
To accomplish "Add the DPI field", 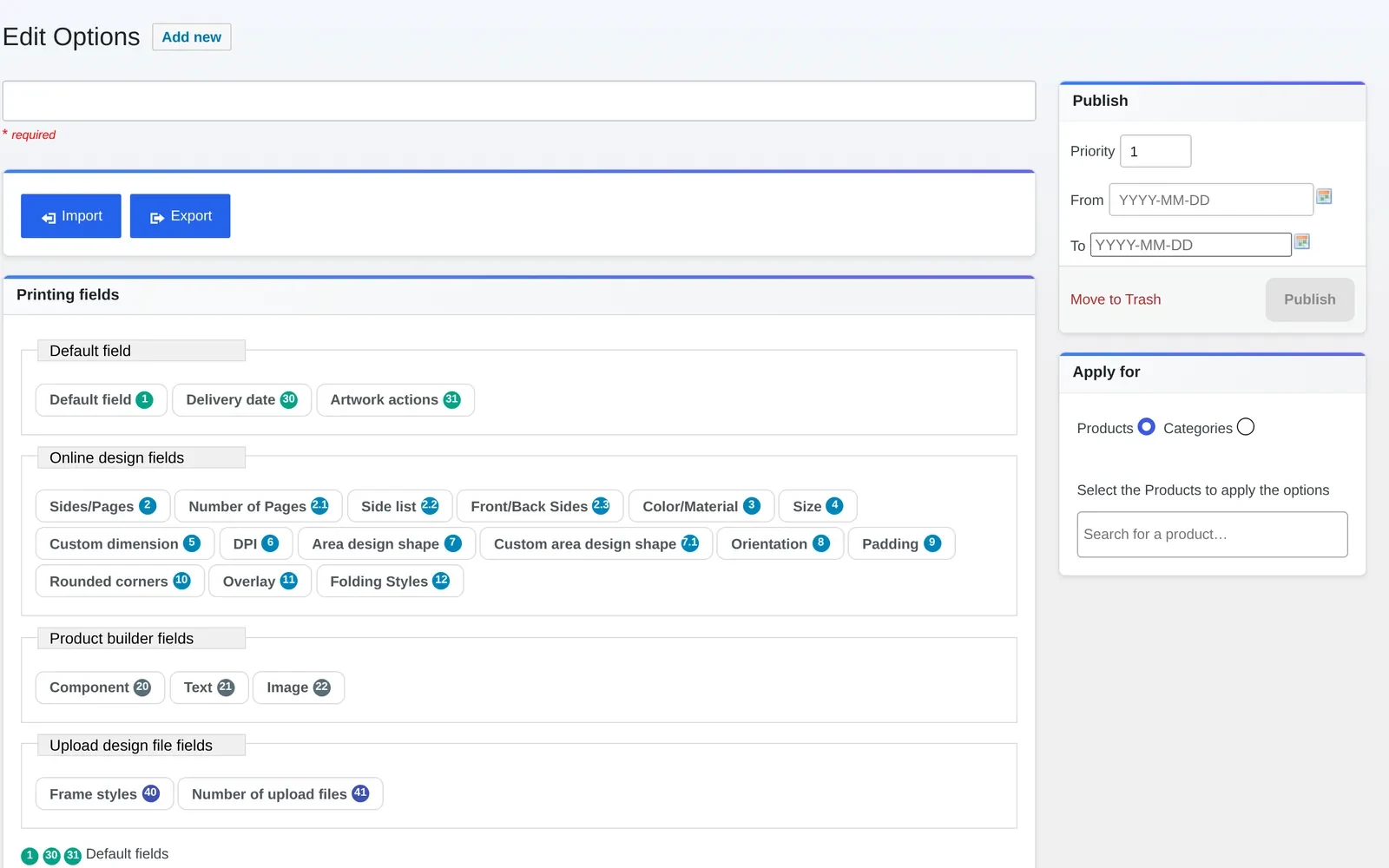I will click(x=256, y=544).
